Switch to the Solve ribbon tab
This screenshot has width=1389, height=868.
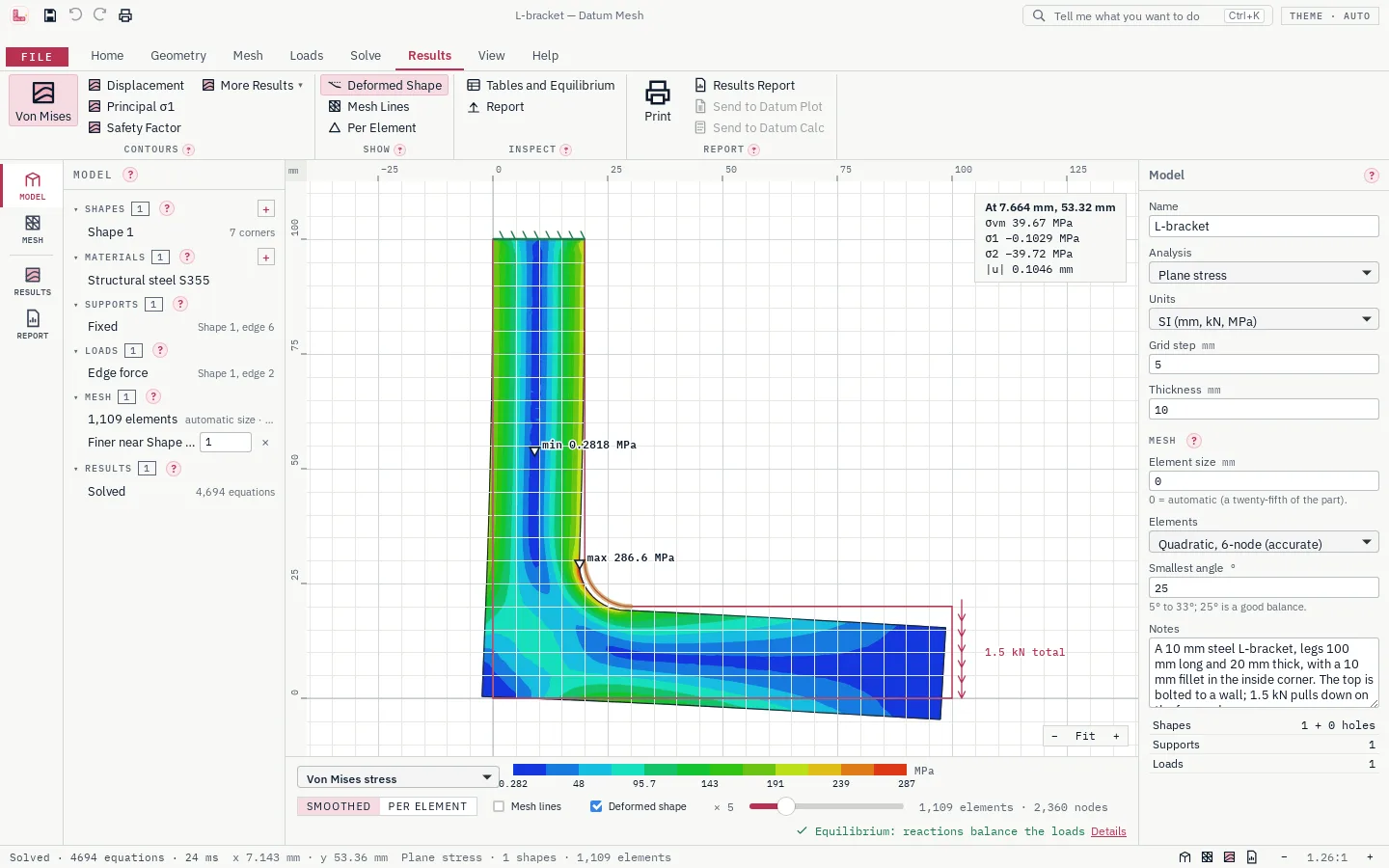pos(366,56)
